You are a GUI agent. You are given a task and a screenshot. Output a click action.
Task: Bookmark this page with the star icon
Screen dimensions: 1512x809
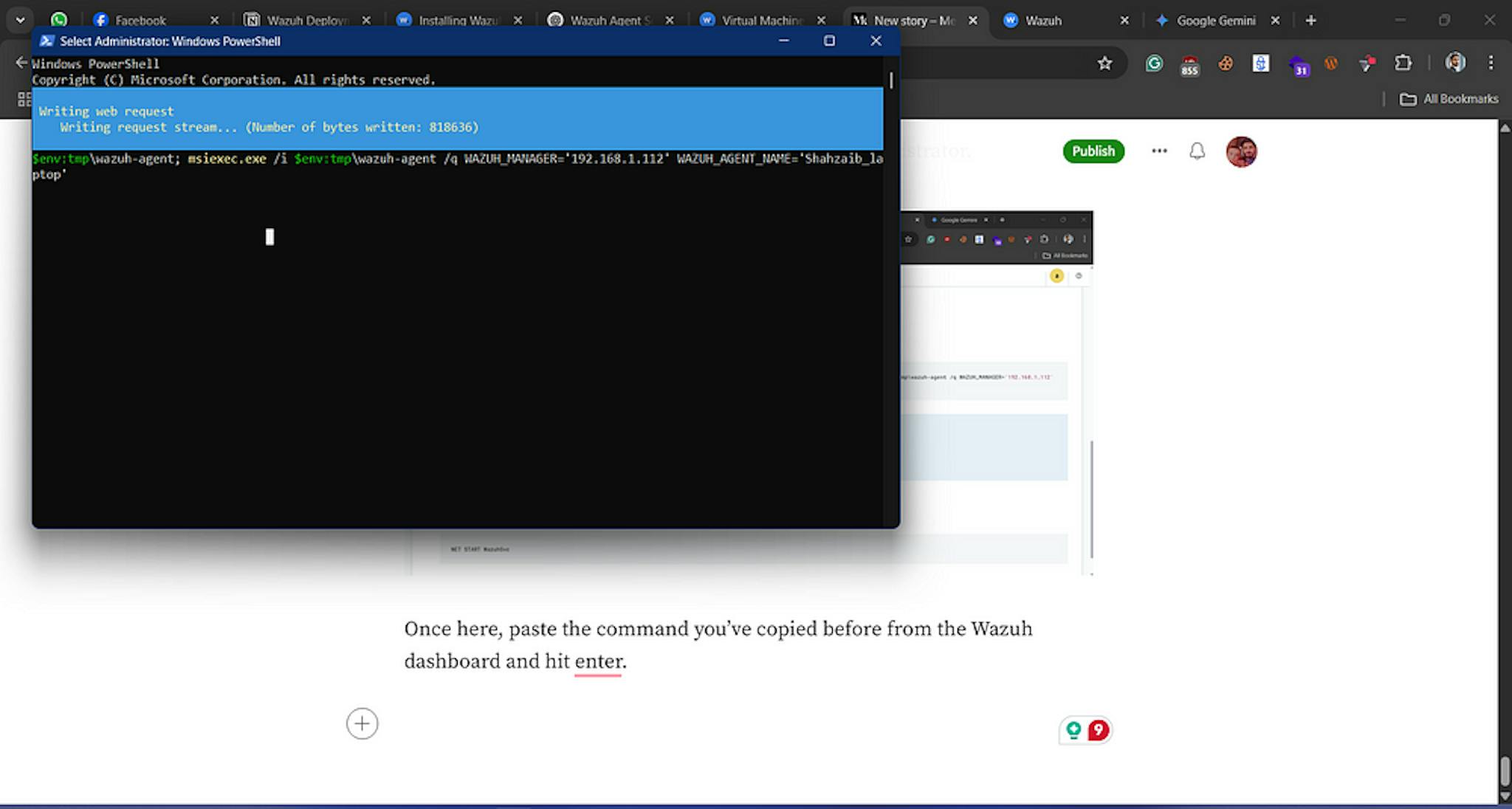(x=1104, y=63)
